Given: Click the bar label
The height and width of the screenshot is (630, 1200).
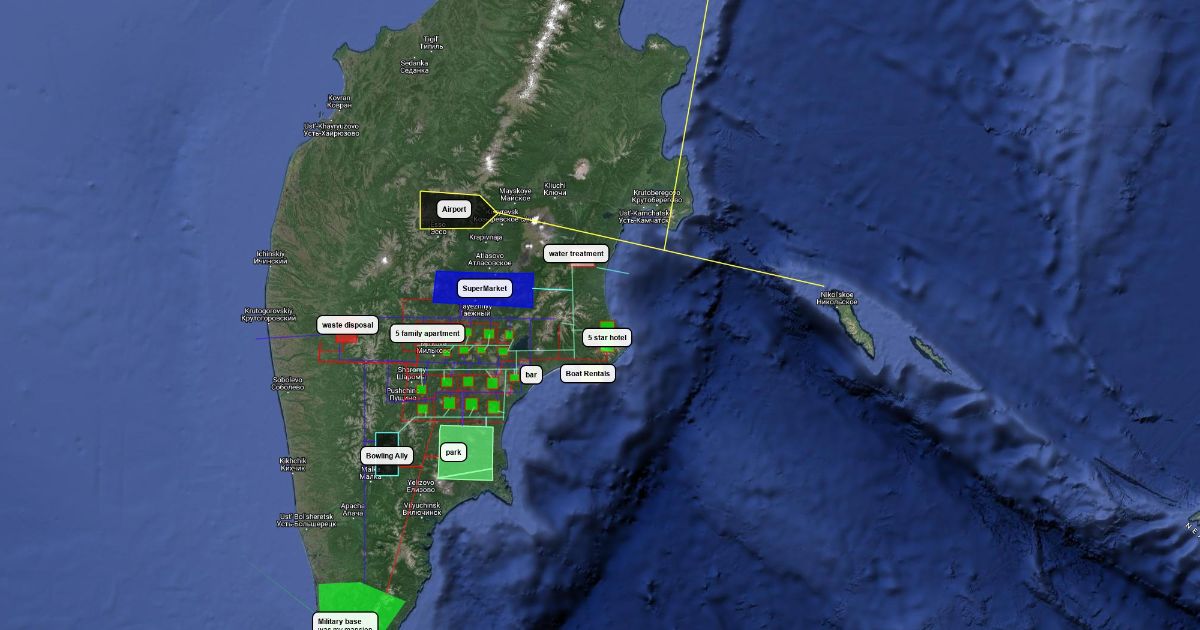Looking at the screenshot, I should [531, 375].
